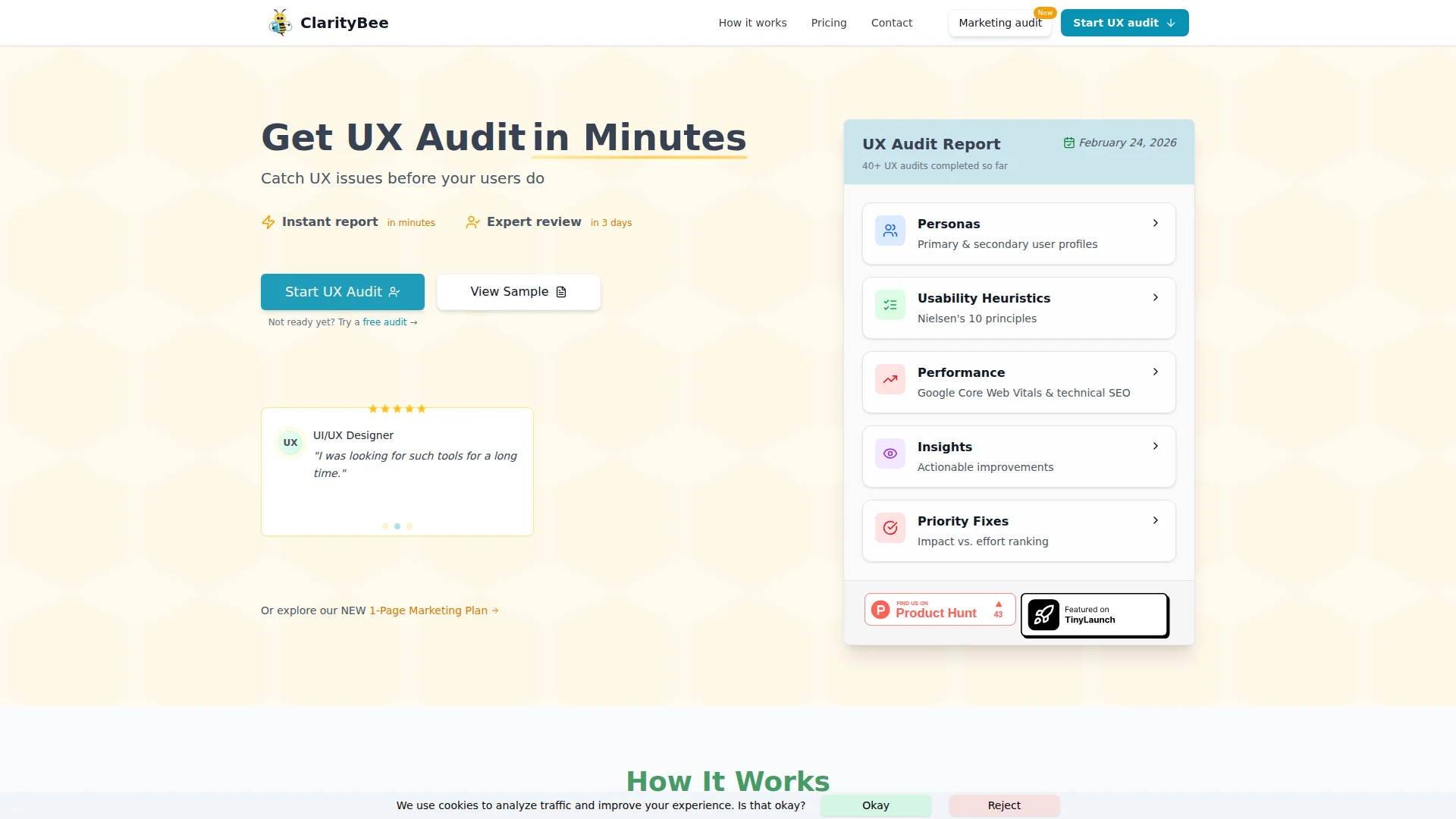
Task: Click the Personas people icon
Action: pyautogui.click(x=890, y=231)
